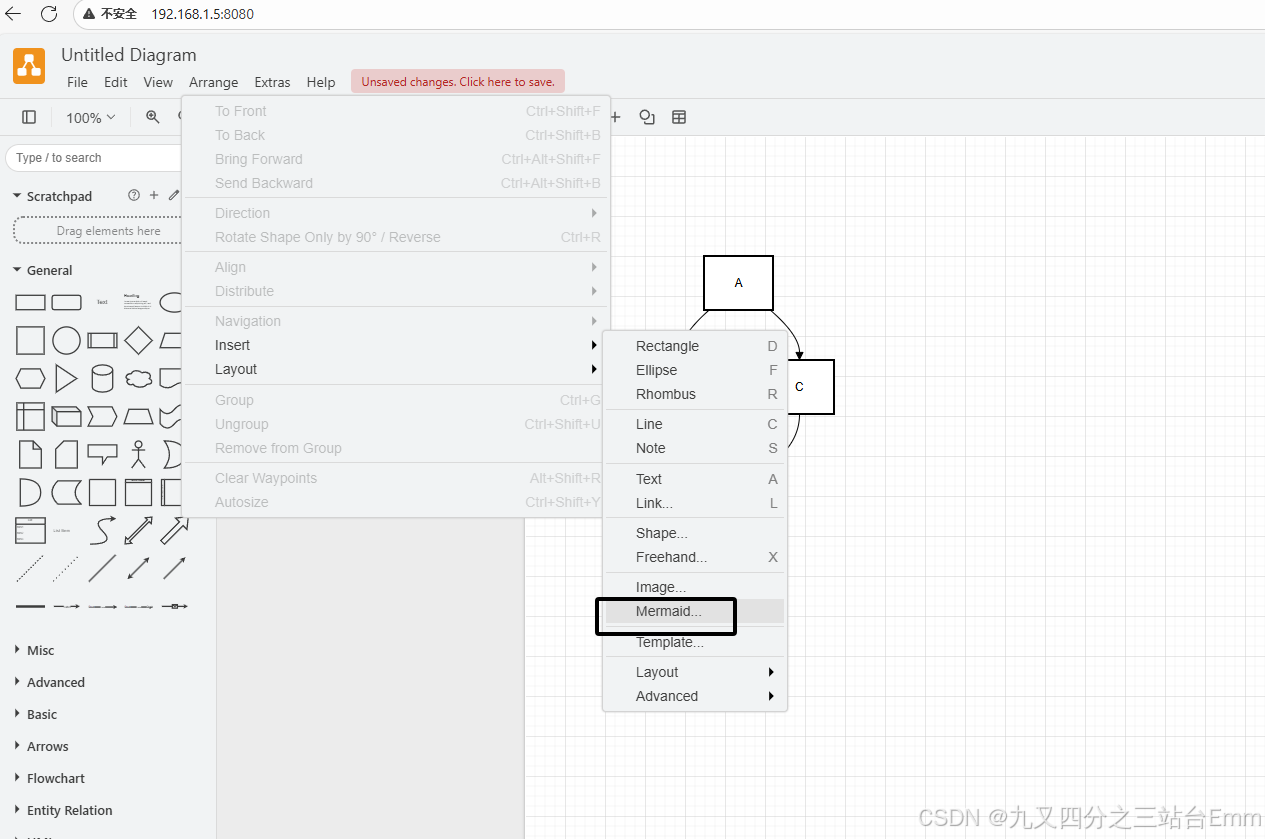This screenshot has width=1265, height=839.
Task: Select the Triangle shape in General
Action: (67, 379)
